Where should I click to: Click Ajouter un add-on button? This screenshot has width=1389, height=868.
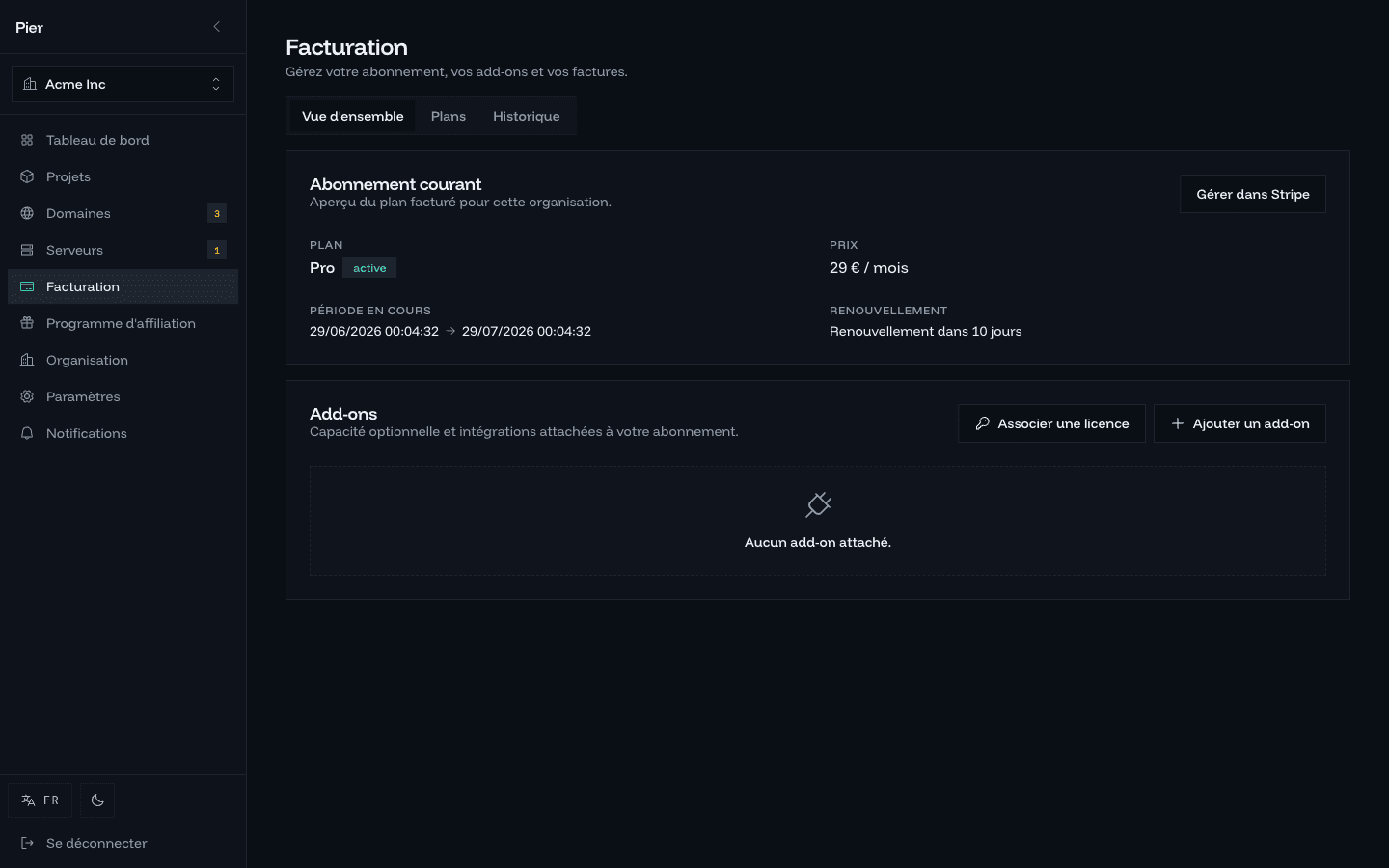point(1239,423)
